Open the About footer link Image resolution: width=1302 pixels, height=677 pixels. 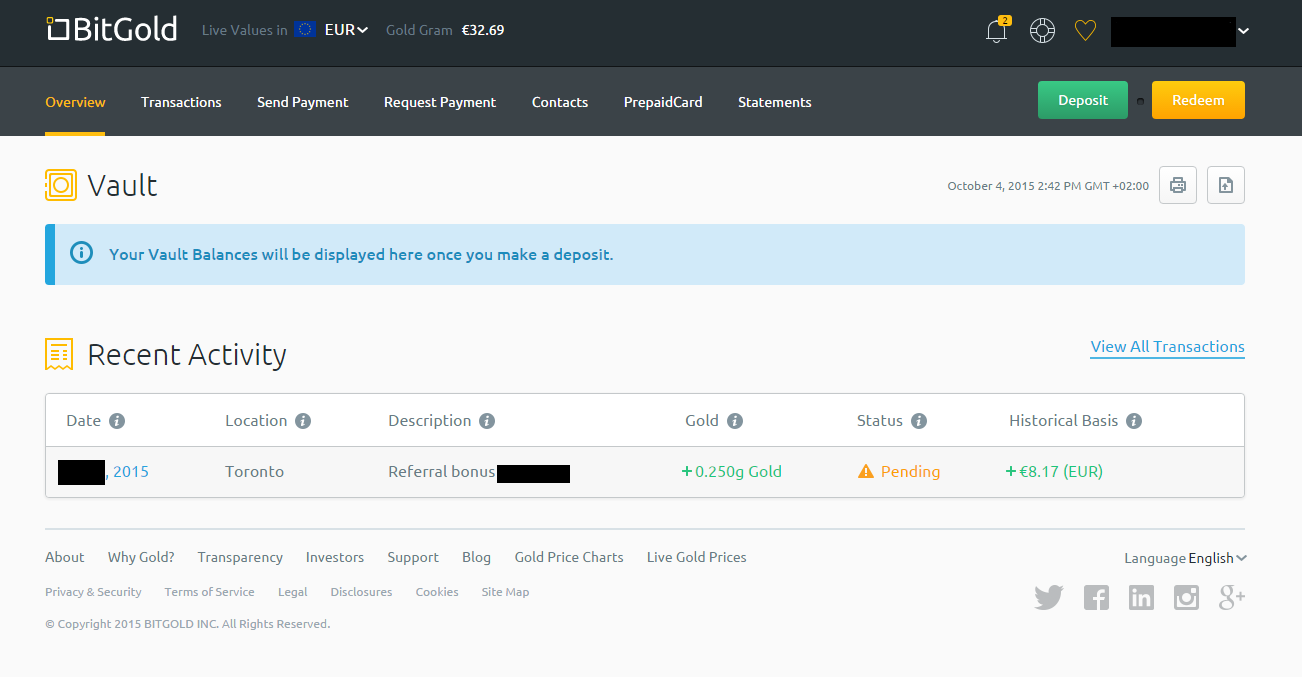pyautogui.click(x=65, y=557)
